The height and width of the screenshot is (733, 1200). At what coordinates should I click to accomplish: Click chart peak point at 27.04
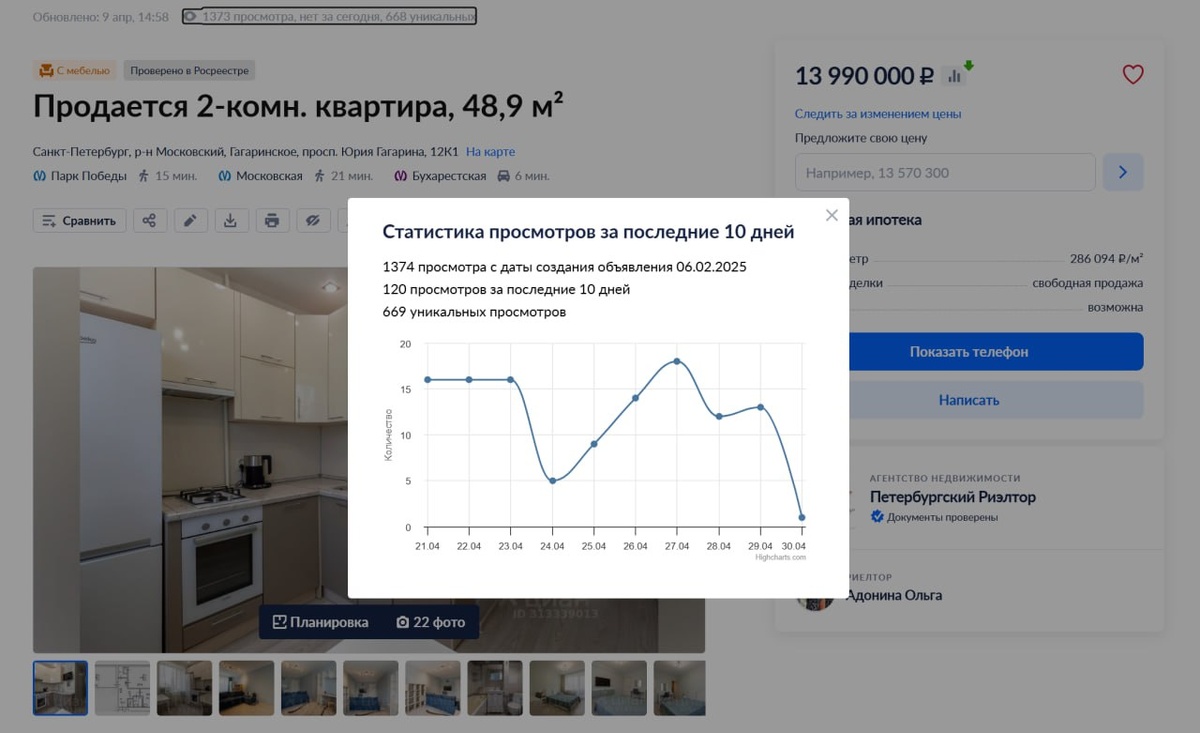point(677,361)
